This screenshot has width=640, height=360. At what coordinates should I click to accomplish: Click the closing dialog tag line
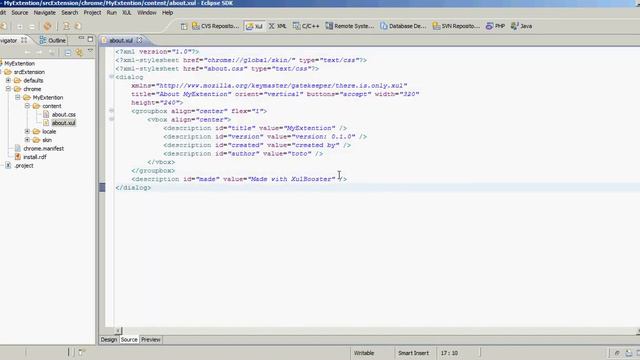pos(133,188)
